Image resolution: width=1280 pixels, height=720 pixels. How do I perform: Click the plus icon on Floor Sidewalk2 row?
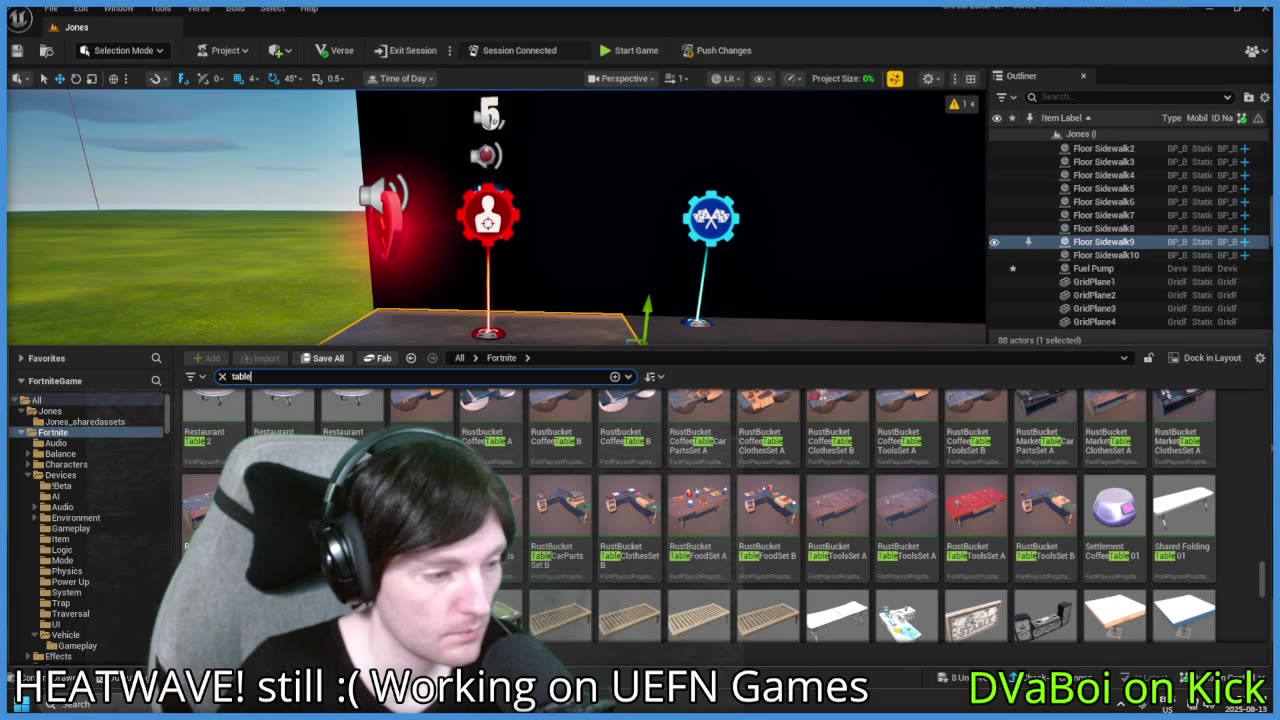[x=1245, y=148]
